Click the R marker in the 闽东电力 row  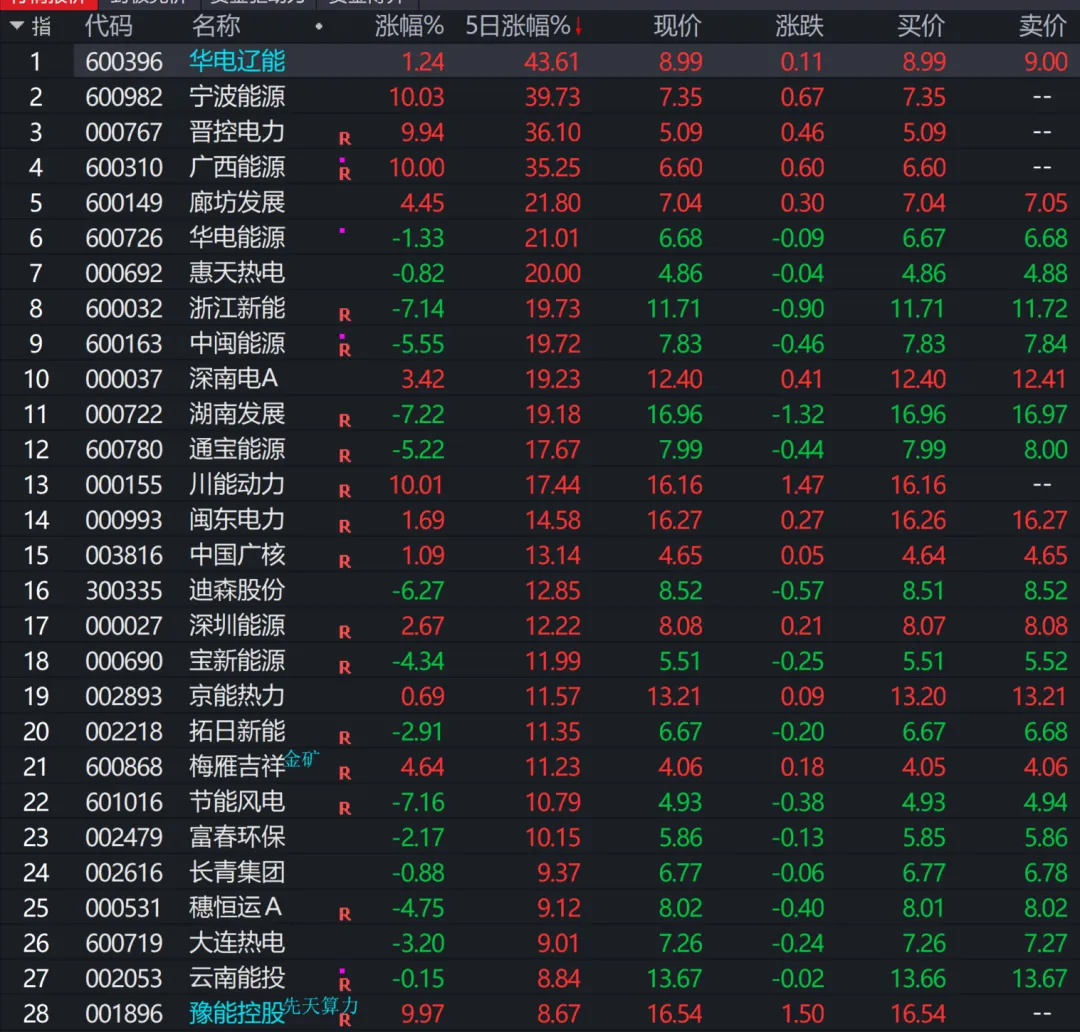[x=345, y=526]
